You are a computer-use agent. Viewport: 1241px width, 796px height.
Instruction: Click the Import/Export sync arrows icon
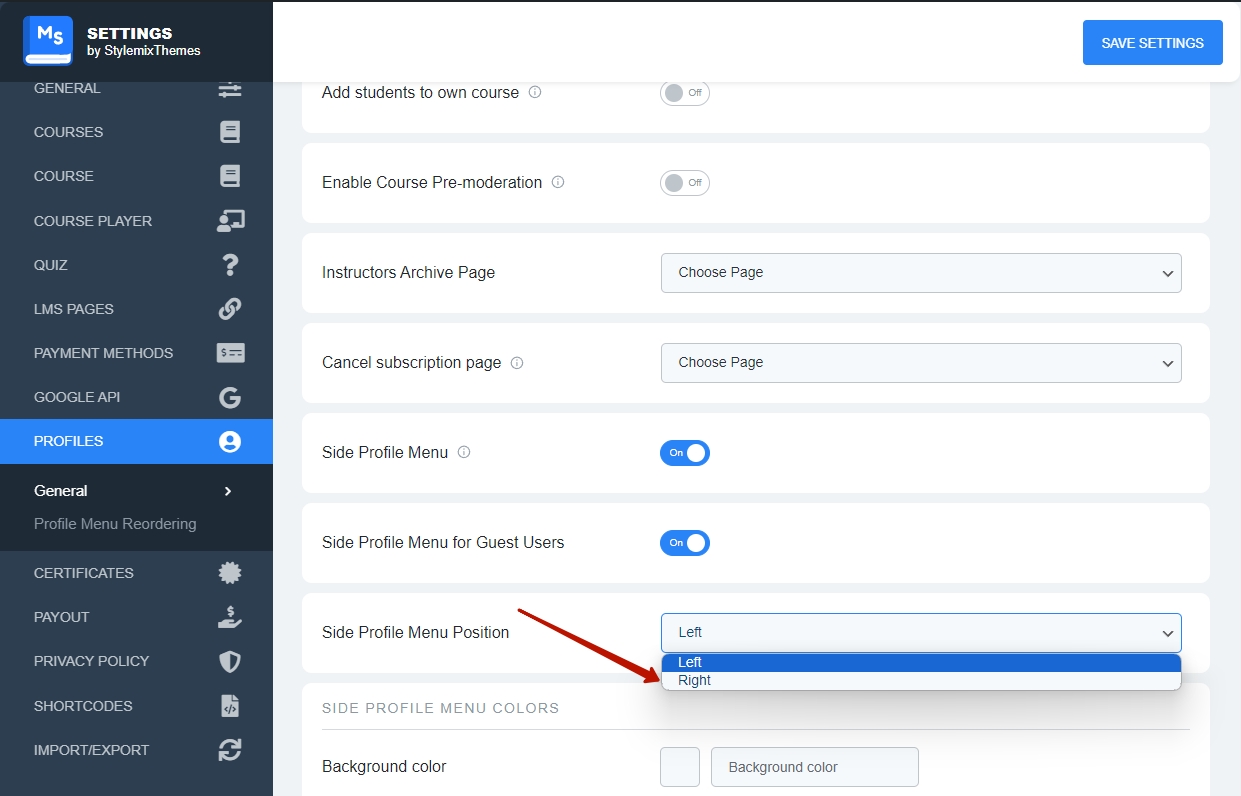[230, 750]
